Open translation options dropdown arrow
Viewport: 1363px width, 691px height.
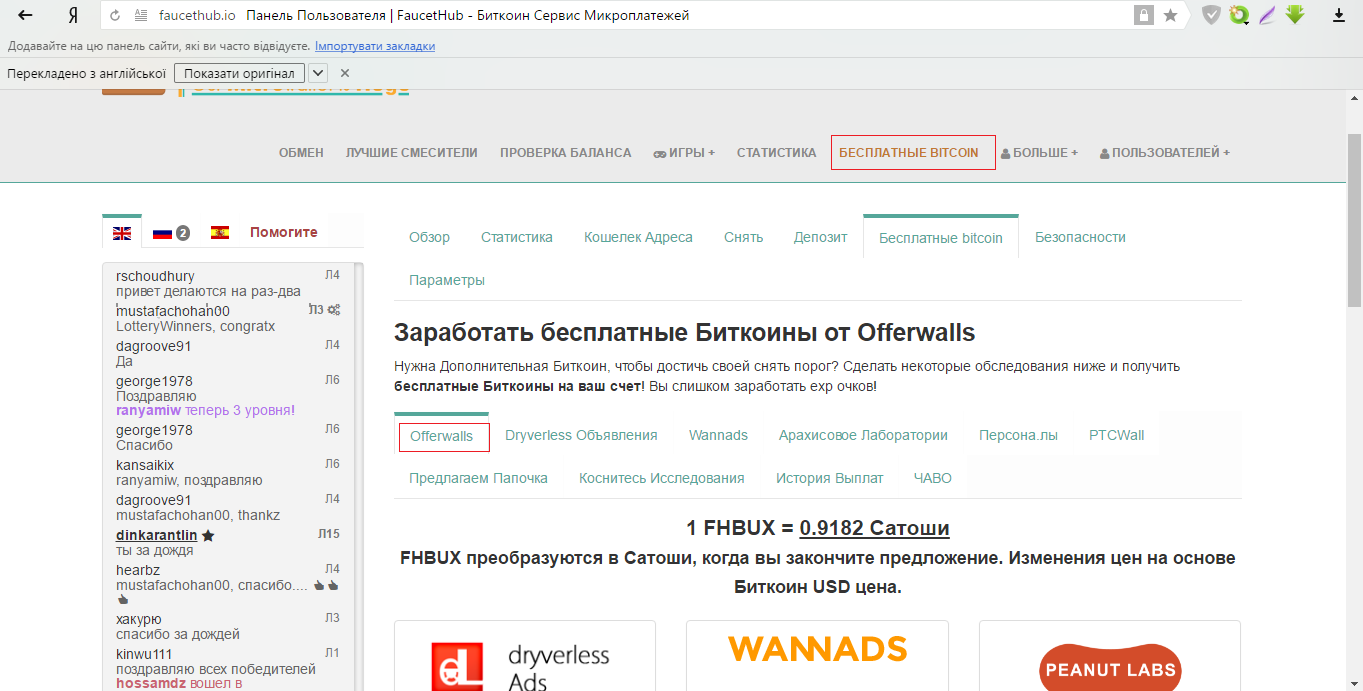(x=318, y=73)
